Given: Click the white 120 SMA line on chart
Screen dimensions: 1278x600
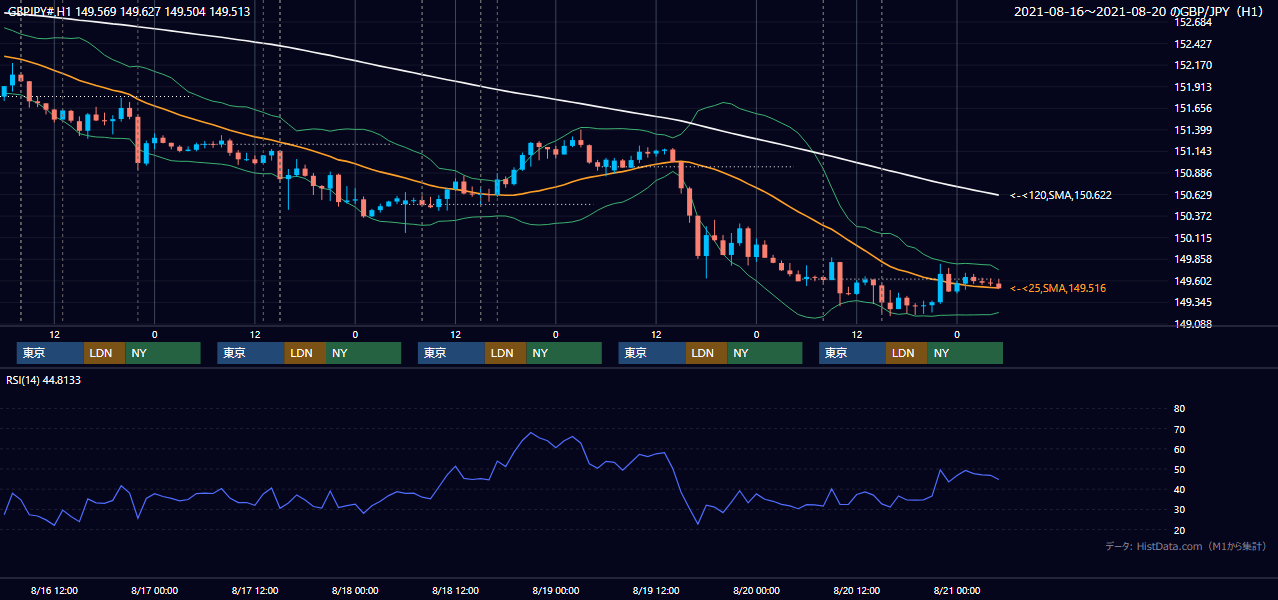Looking at the screenshot, I should point(500,92).
